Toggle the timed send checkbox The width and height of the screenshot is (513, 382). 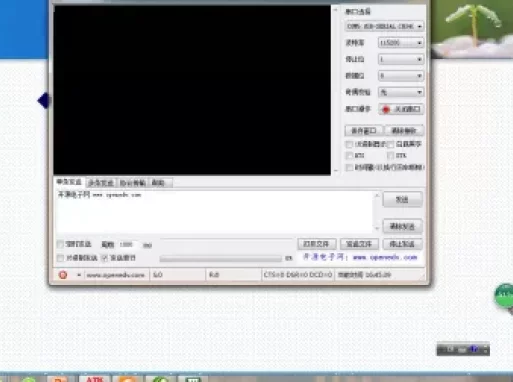click(60, 244)
